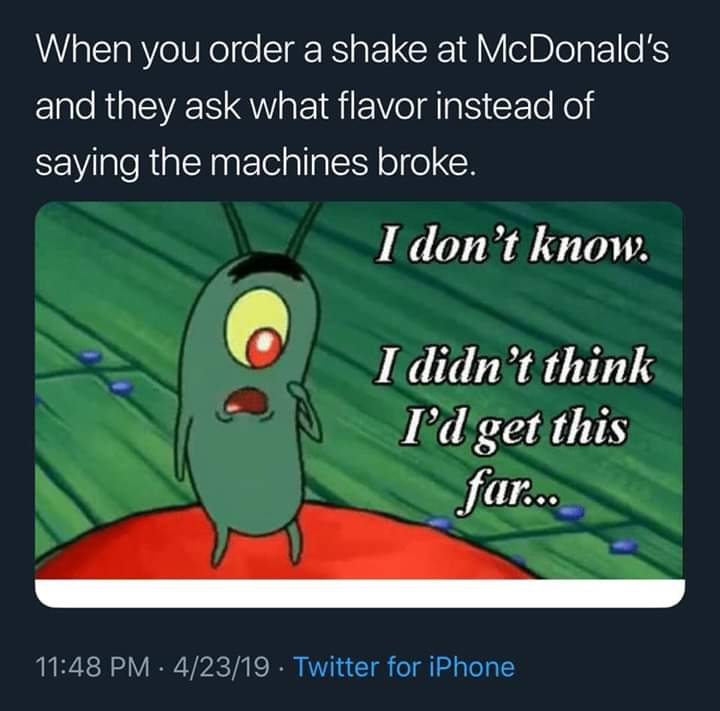Image resolution: width=720 pixels, height=711 pixels.
Task: Click the "I didn't think" caption line
Action: [x=512, y=368]
